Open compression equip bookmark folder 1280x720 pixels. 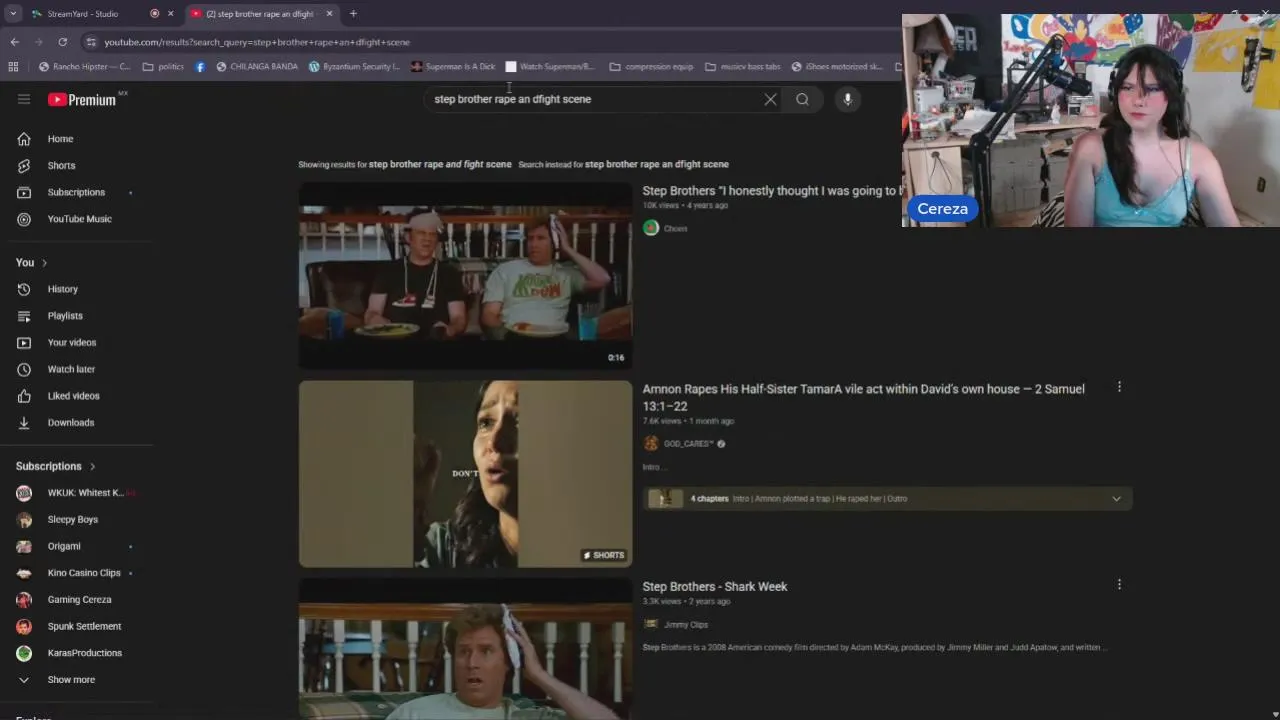coord(651,67)
